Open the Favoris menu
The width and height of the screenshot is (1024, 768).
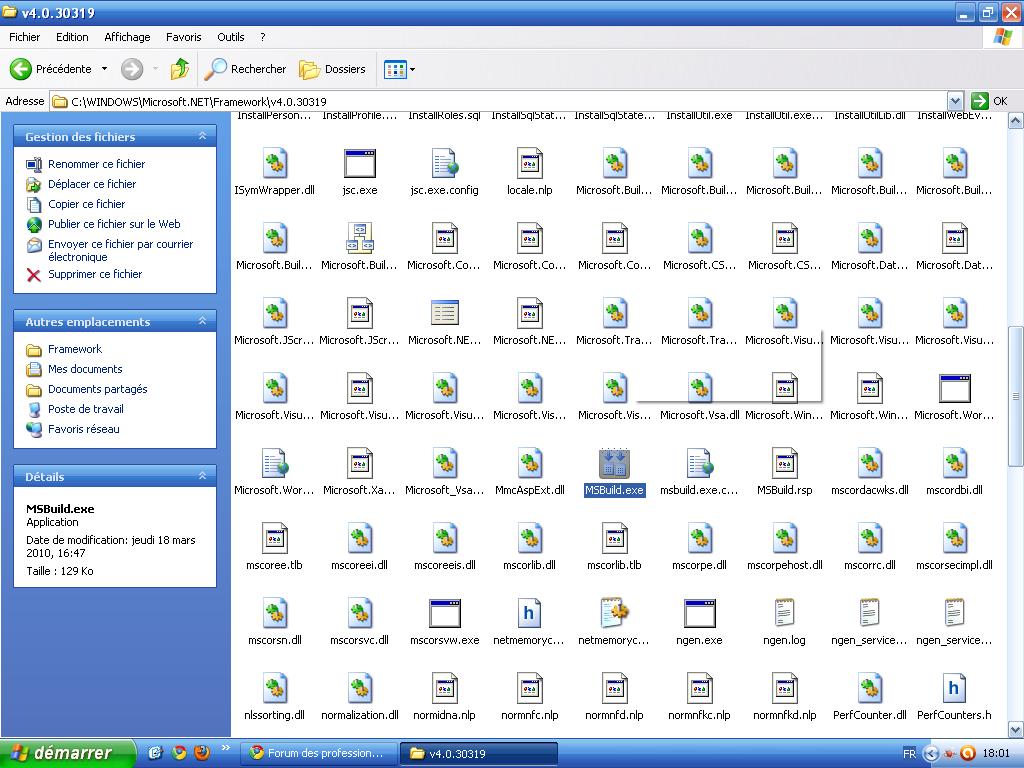pyautogui.click(x=184, y=37)
